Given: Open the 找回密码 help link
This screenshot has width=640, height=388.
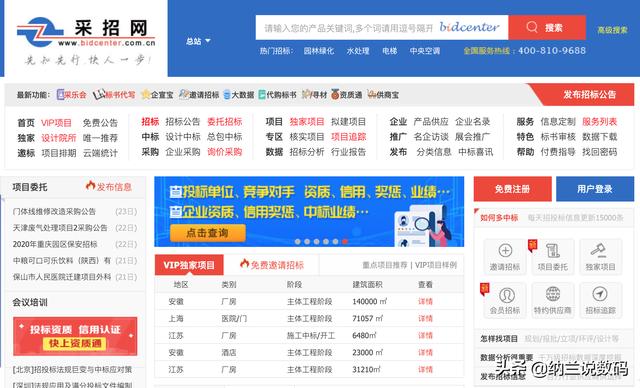Looking at the screenshot, I should click(599, 152).
